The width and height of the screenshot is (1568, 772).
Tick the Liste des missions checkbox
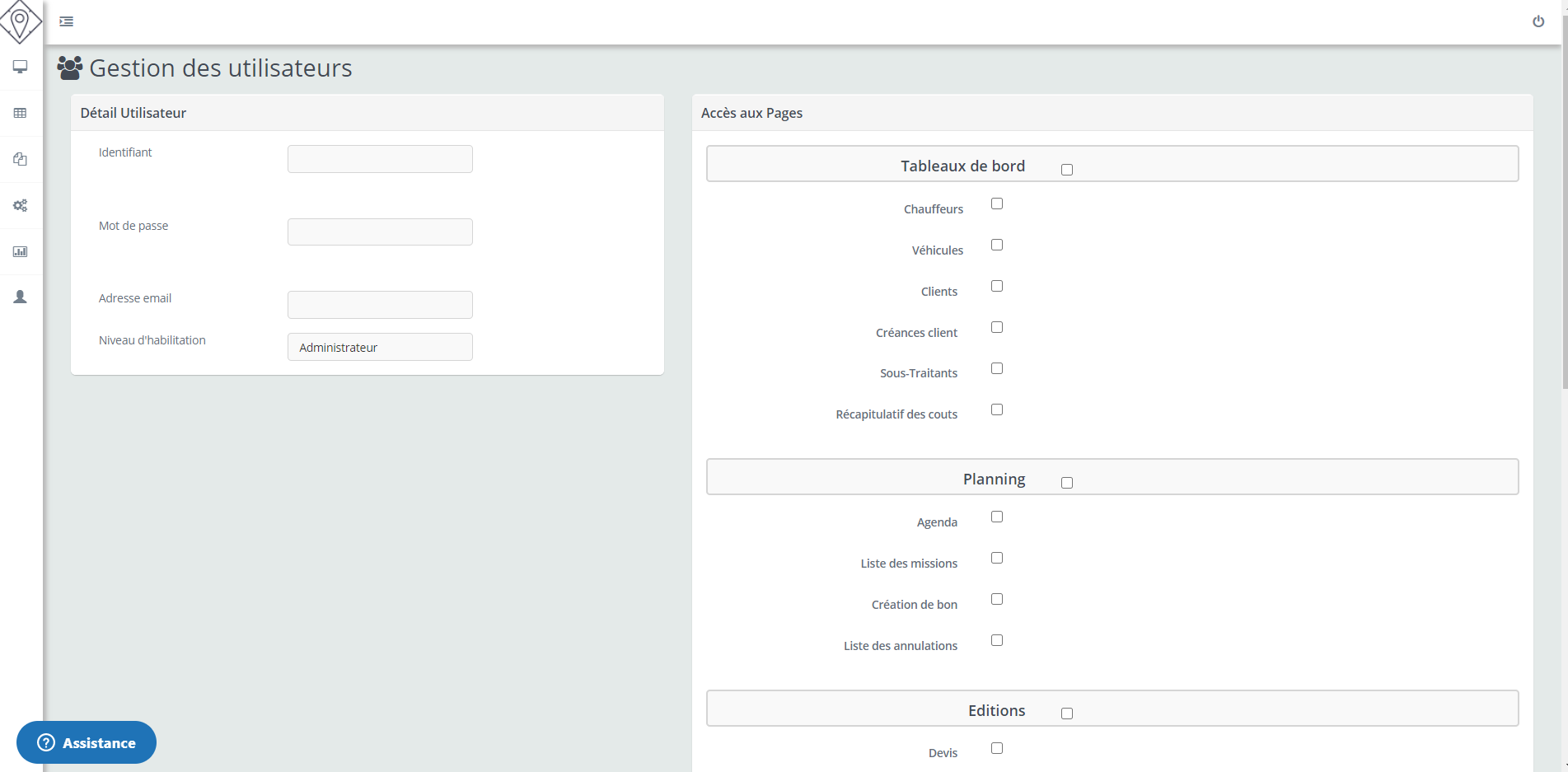point(997,558)
